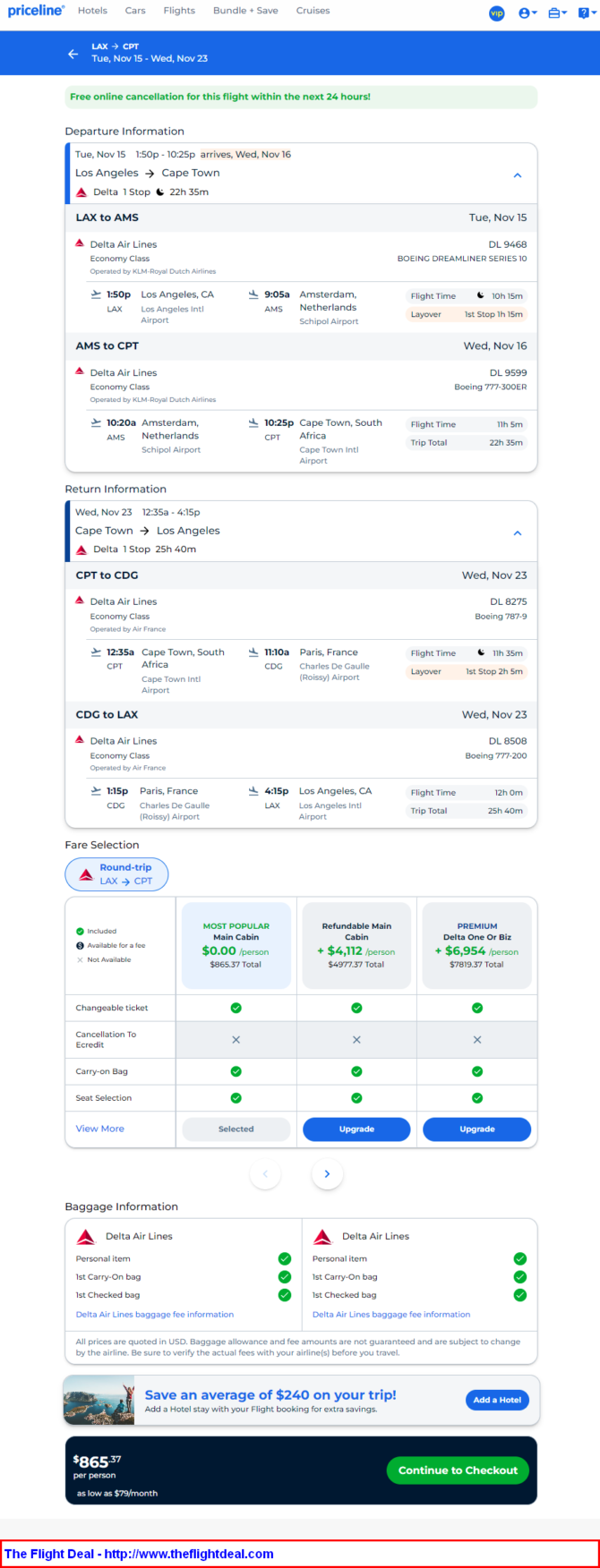Click Changeable ticket check under Refundable Main Cabin
This screenshot has width=600, height=1568.
coord(356,1008)
